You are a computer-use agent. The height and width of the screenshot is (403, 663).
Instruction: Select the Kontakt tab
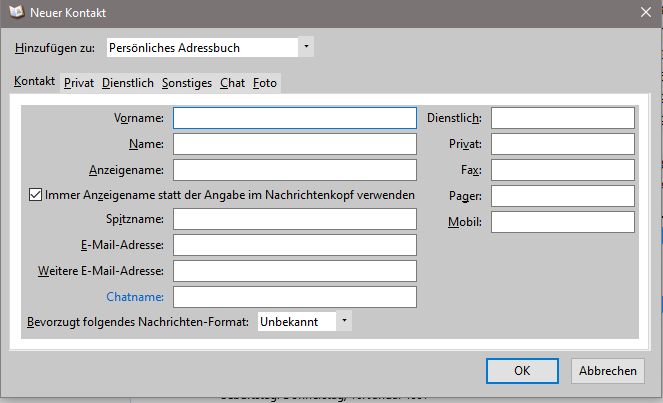35,82
